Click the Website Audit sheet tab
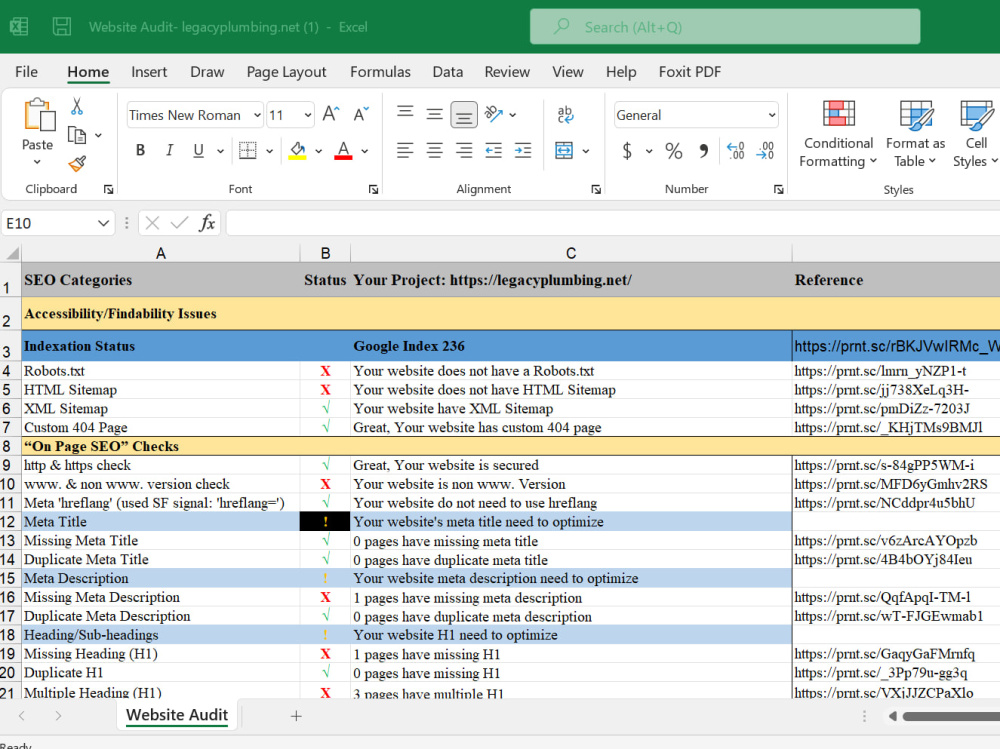 pos(177,715)
